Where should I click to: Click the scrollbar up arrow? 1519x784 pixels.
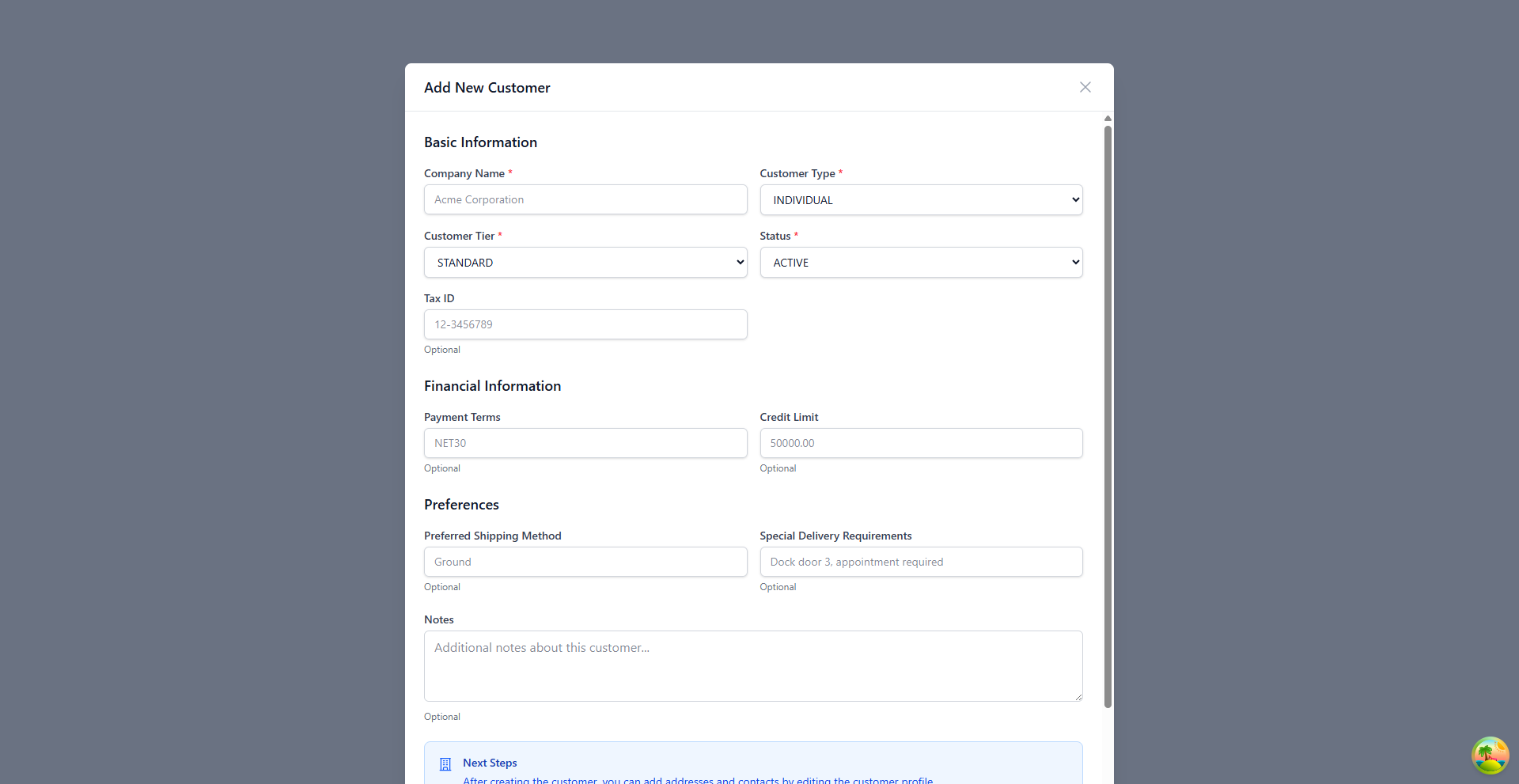tap(1107, 118)
